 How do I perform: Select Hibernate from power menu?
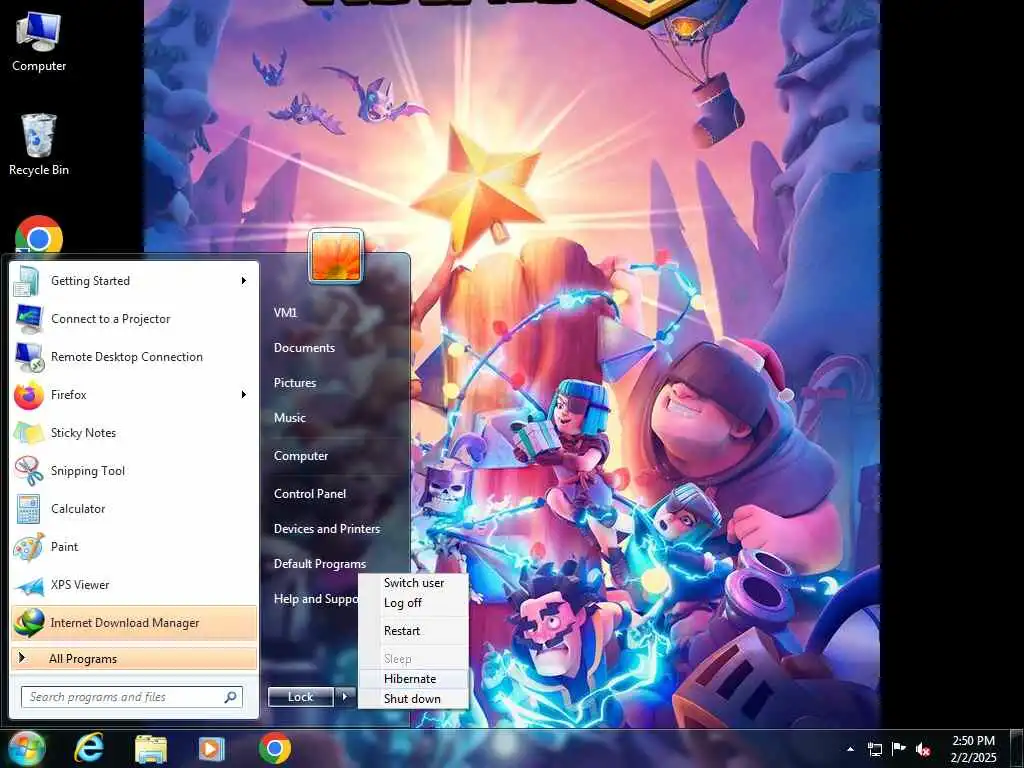click(x=413, y=679)
